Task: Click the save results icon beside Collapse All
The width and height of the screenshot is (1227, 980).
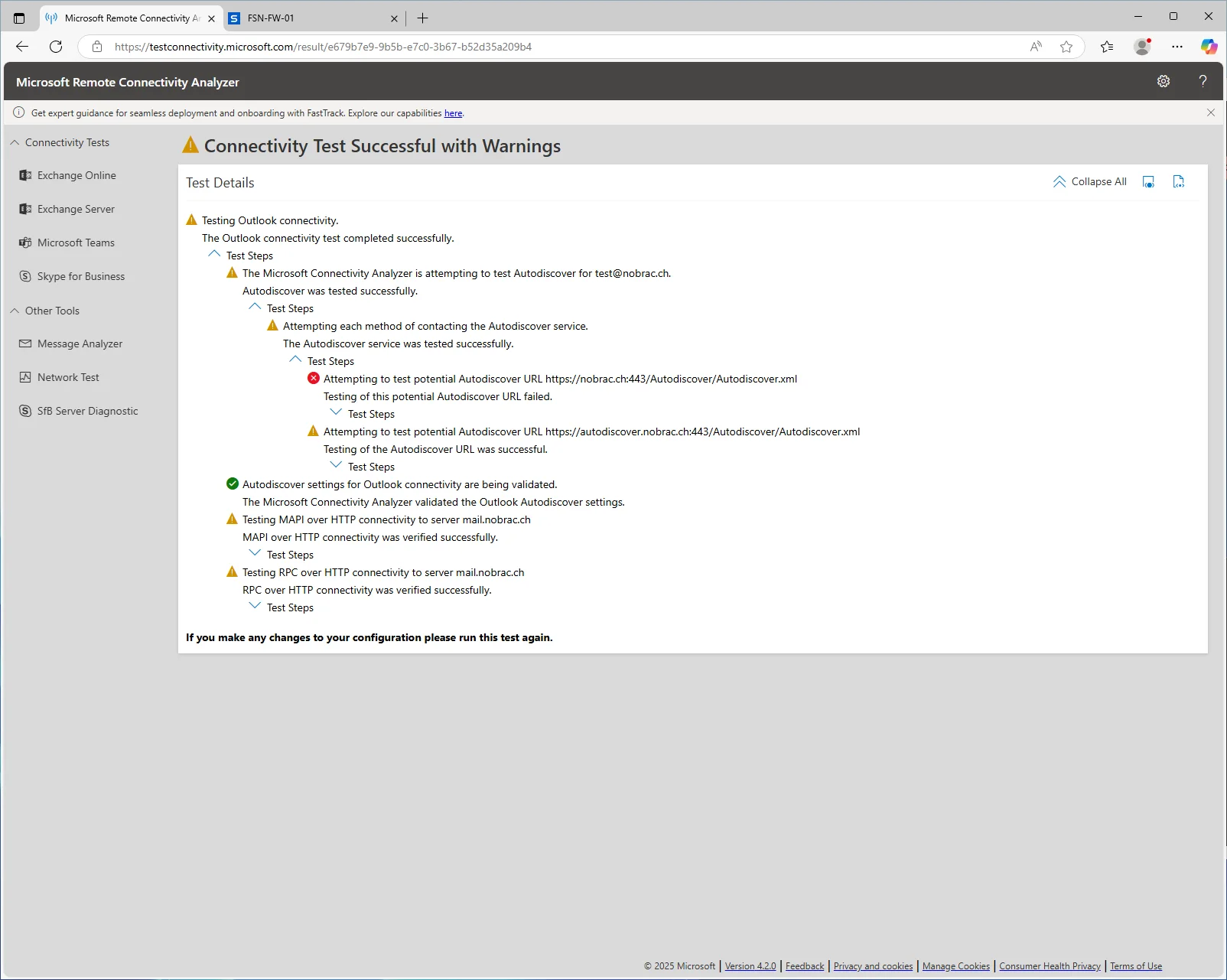Action: [1148, 182]
